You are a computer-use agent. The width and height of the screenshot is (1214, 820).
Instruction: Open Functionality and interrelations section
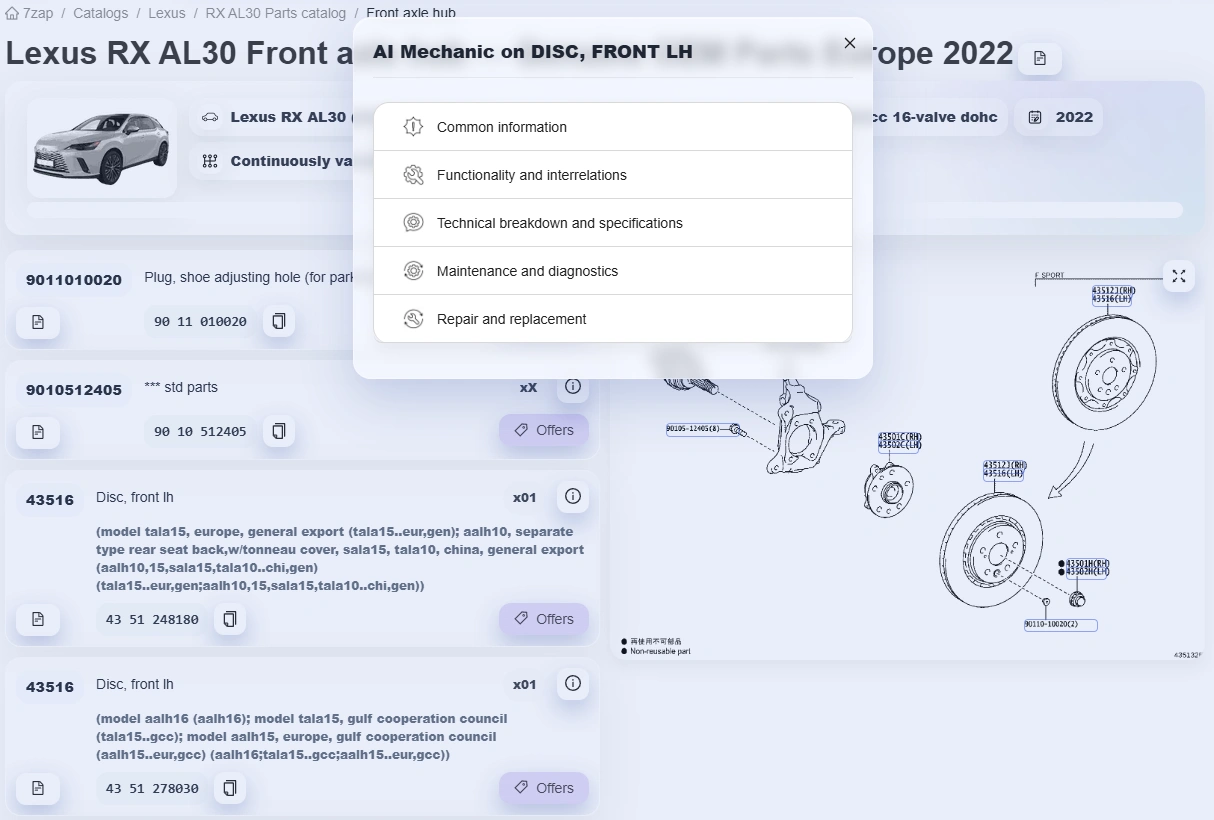point(612,175)
